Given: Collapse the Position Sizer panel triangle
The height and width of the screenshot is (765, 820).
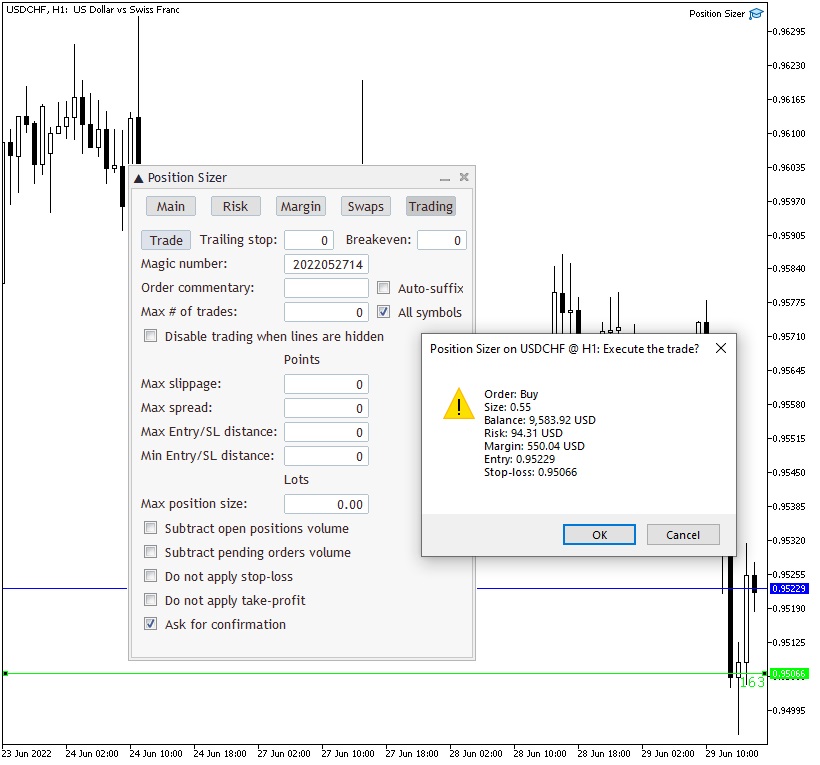Looking at the screenshot, I should point(139,178).
